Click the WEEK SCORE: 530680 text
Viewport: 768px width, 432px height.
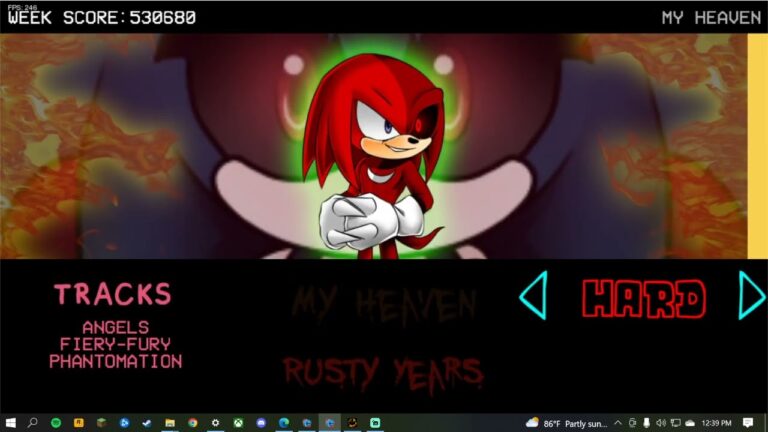(x=102, y=18)
